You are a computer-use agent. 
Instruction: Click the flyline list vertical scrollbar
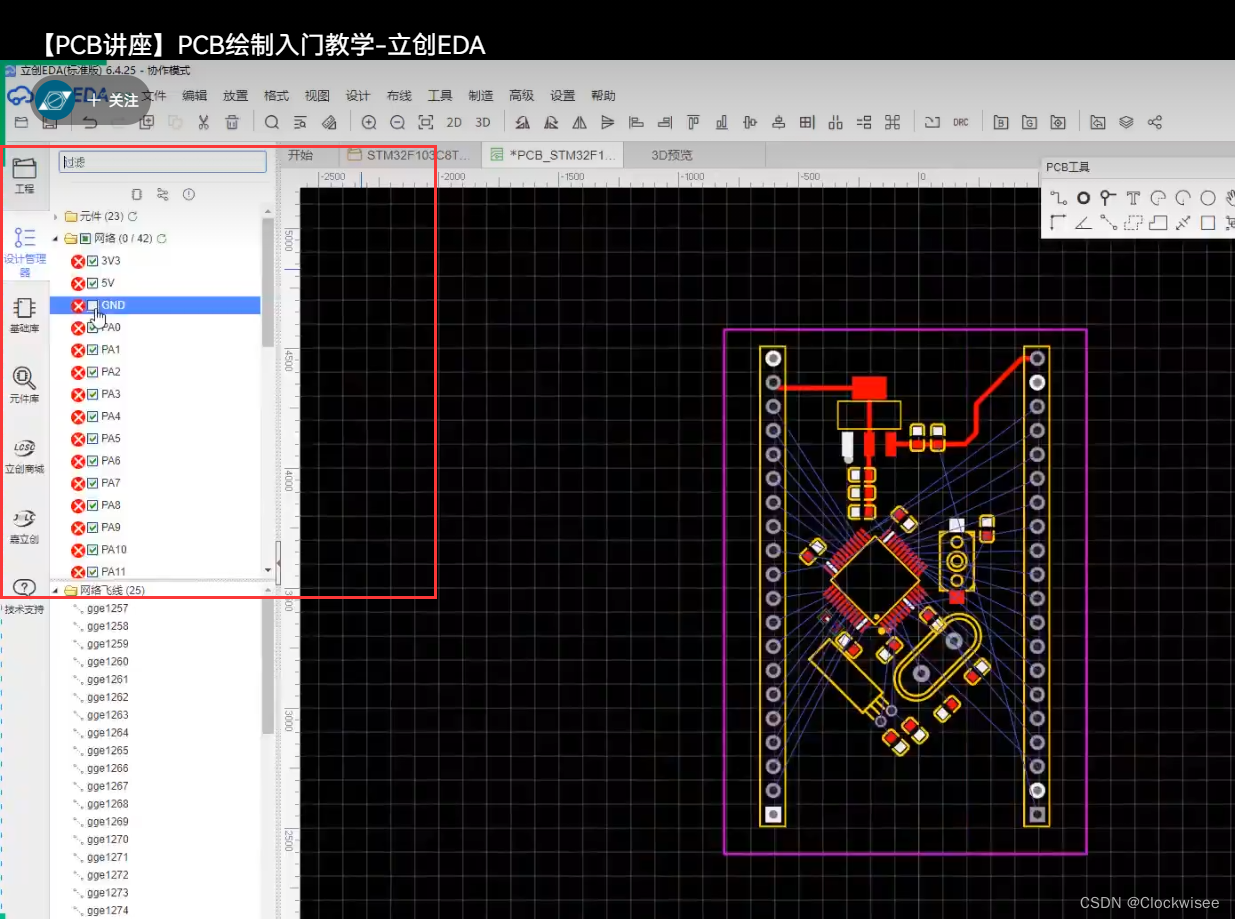(x=267, y=666)
